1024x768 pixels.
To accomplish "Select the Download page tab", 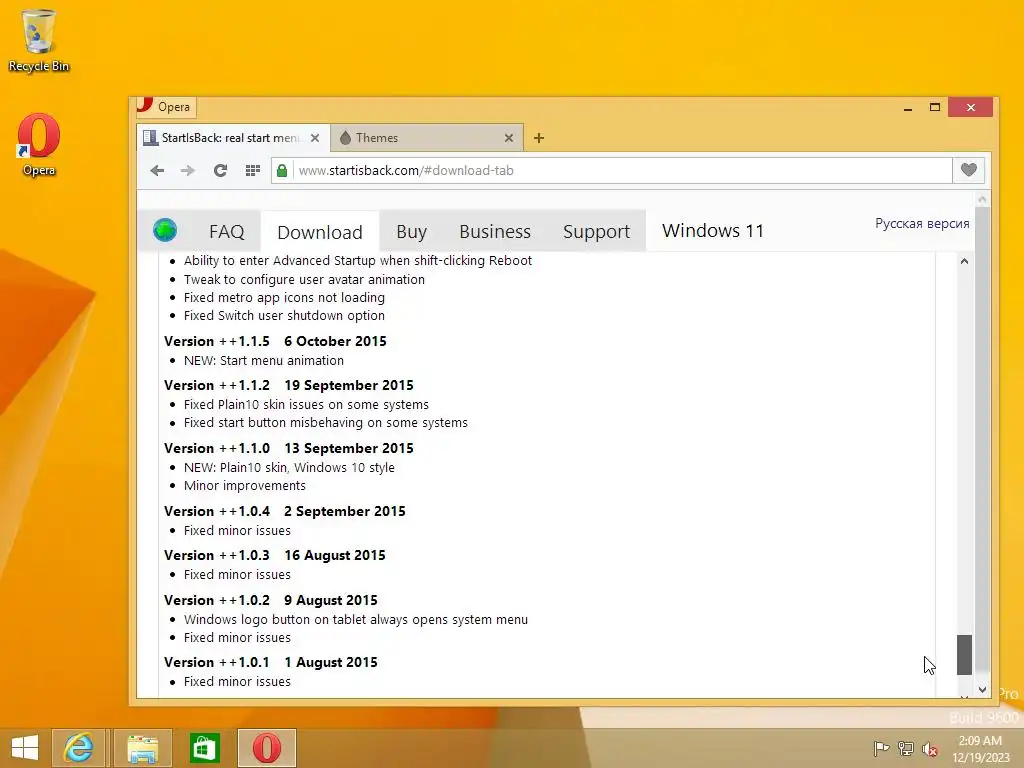I will [320, 232].
